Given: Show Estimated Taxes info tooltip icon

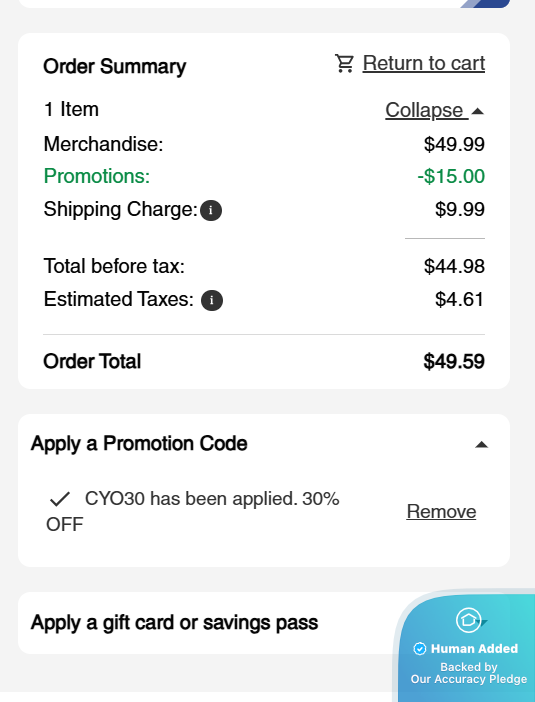Looking at the screenshot, I should [x=212, y=300].
